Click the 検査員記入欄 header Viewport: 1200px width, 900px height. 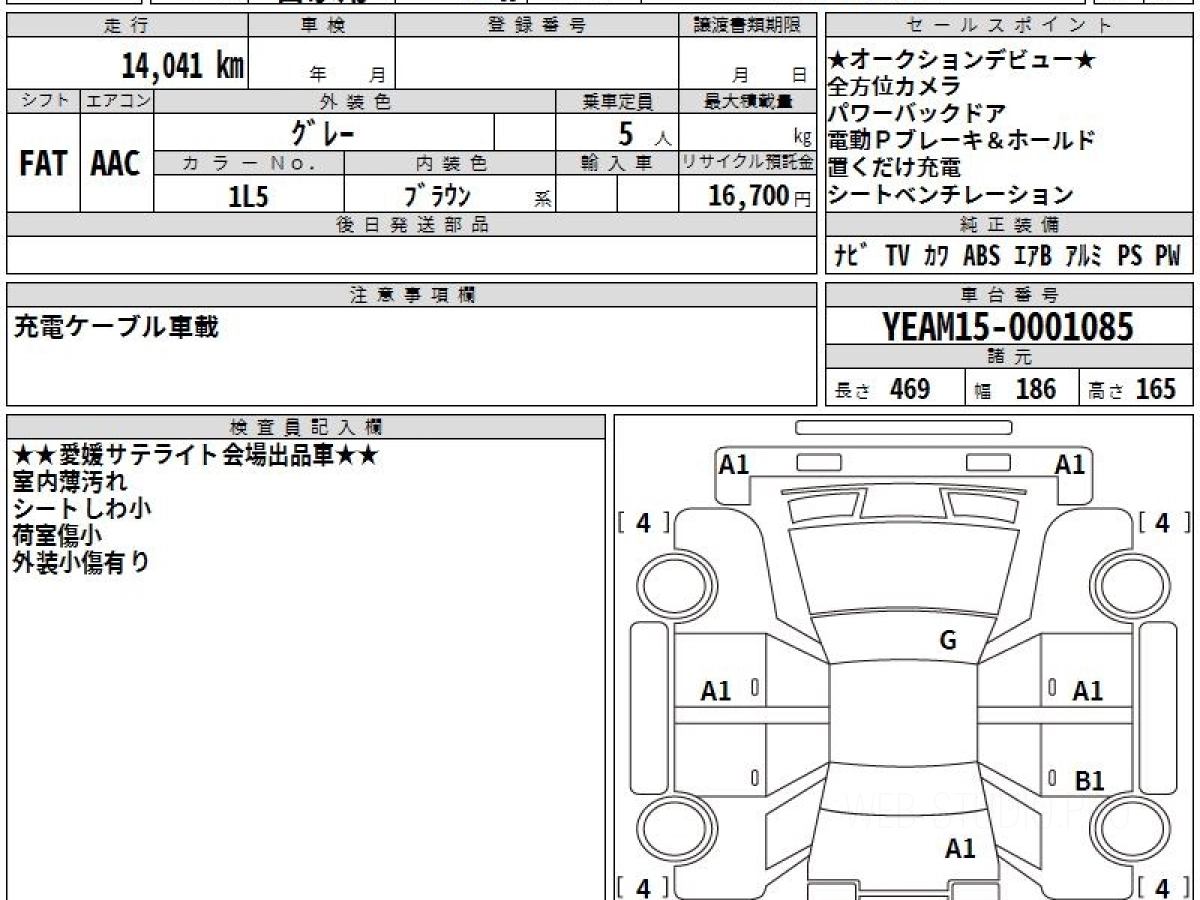tap(306, 427)
